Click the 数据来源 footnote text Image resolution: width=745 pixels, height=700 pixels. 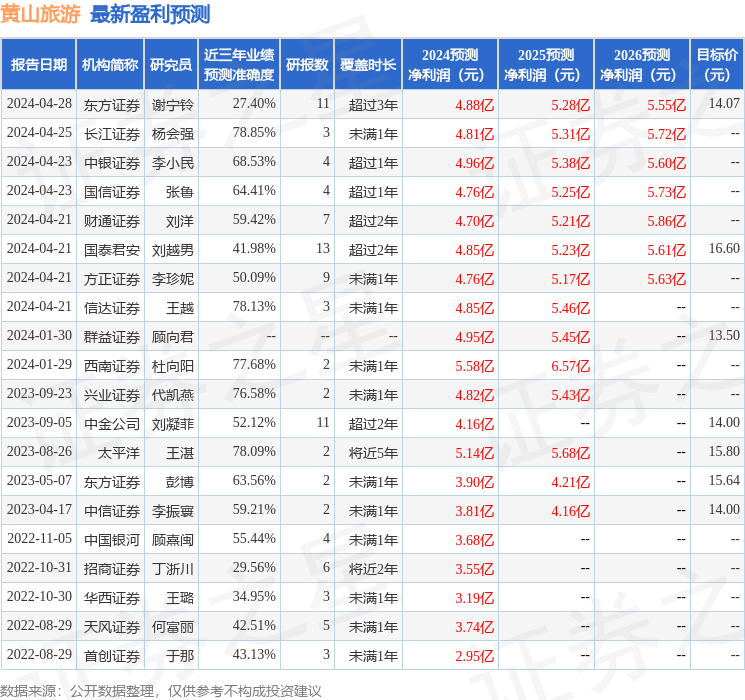coord(160,690)
